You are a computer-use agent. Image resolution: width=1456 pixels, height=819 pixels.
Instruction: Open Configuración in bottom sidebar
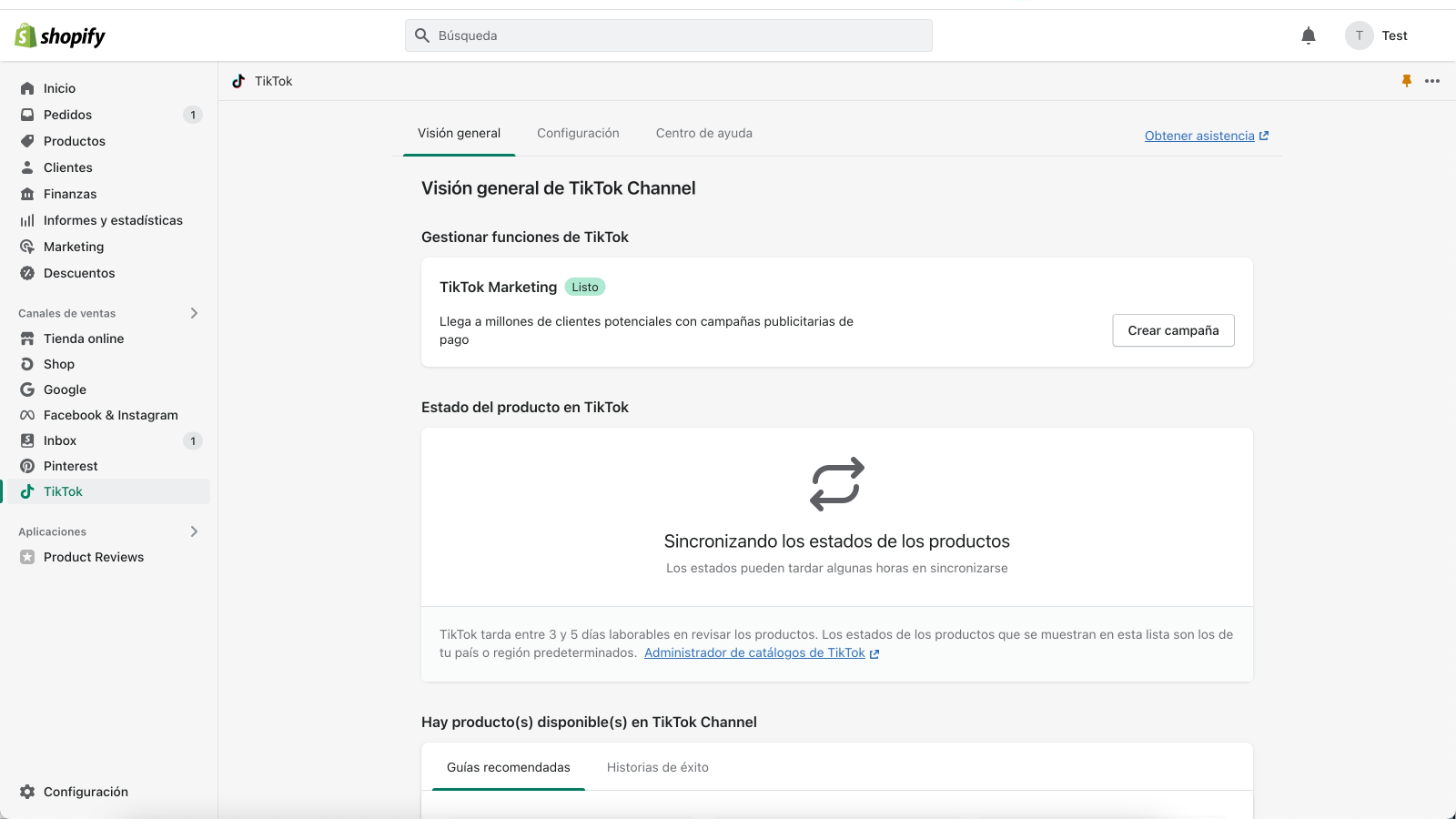[x=86, y=792]
